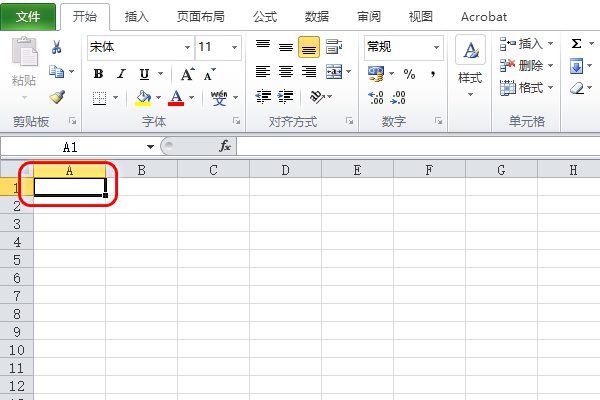Expand merge cells dropdown arrow
Viewport: 600px width, 400px height.
[x=349, y=72]
